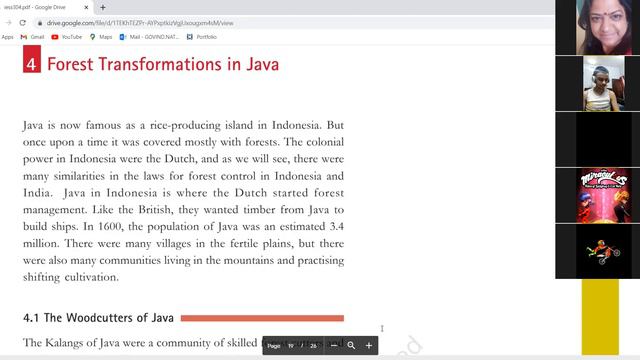Click the magnifier zoom reset icon
The width and height of the screenshot is (640, 360).
point(351,346)
